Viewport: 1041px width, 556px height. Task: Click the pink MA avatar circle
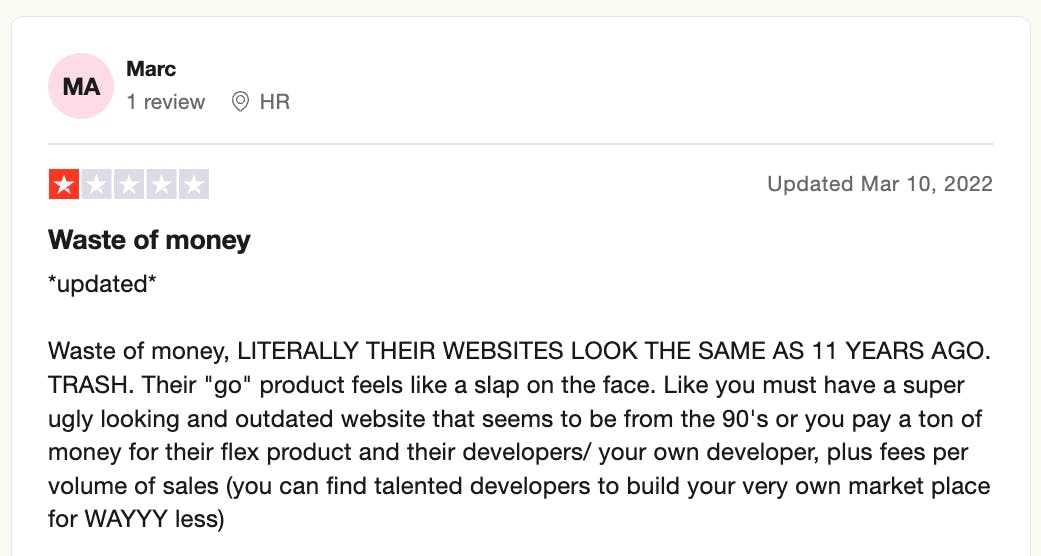click(81, 86)
